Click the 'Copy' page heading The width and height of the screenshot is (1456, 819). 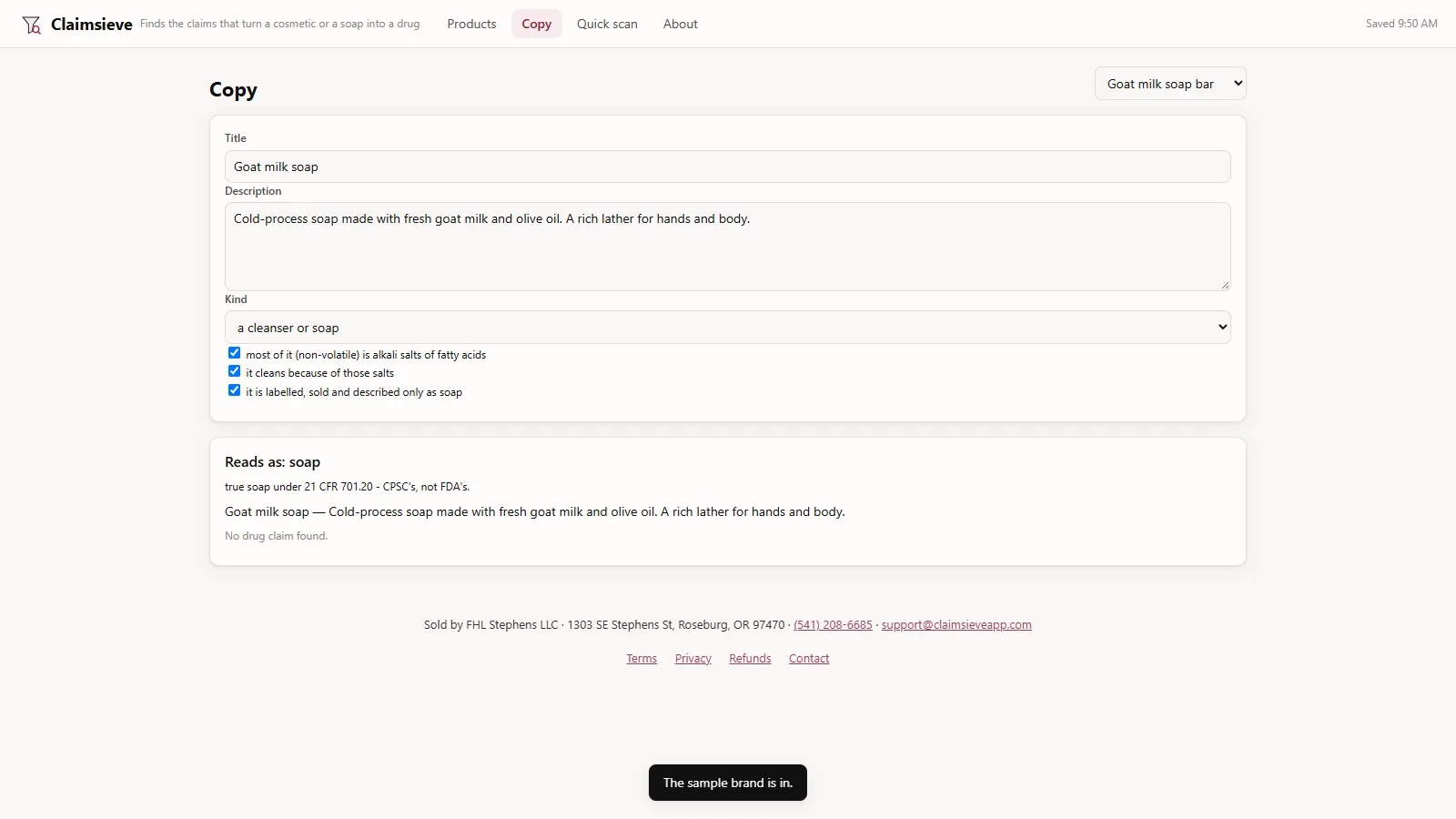[x=233, y=90]
